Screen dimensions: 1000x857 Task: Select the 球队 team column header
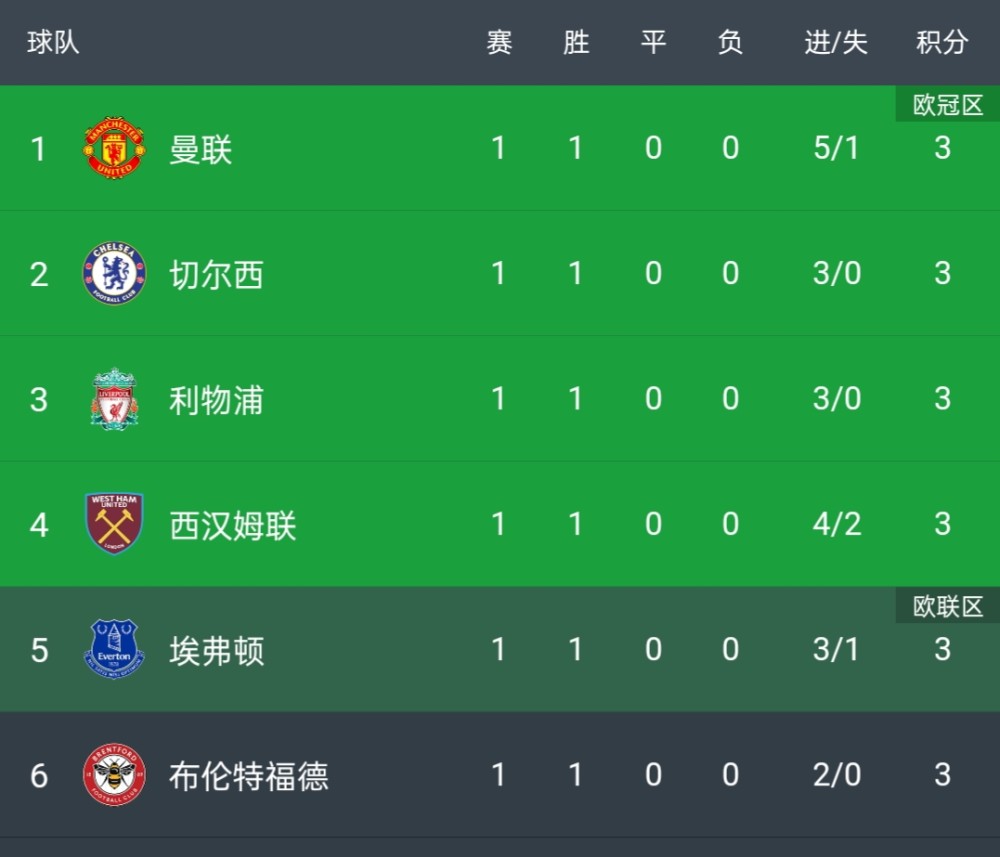(53, 42)
